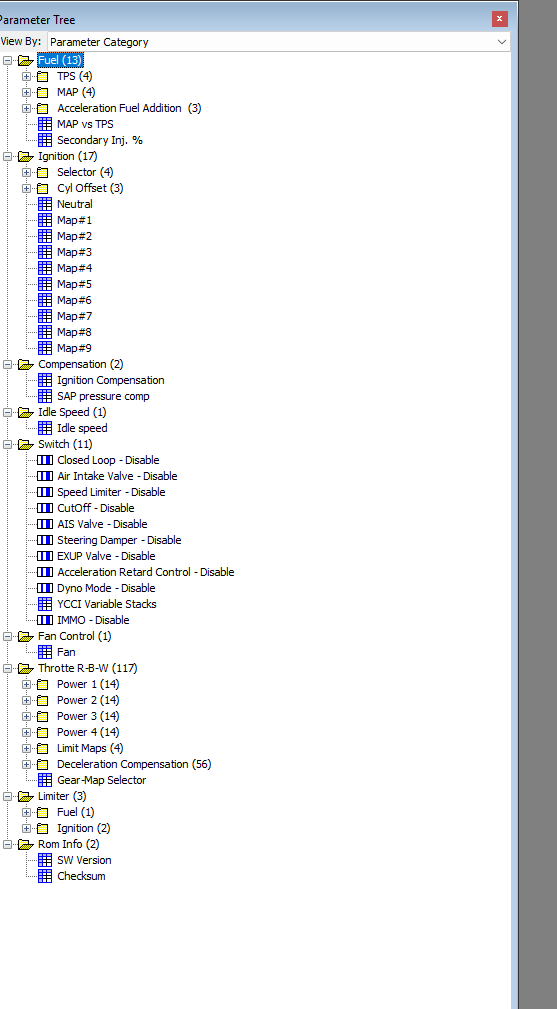Toggle the IMMO - Disable switch

(45, 620)
